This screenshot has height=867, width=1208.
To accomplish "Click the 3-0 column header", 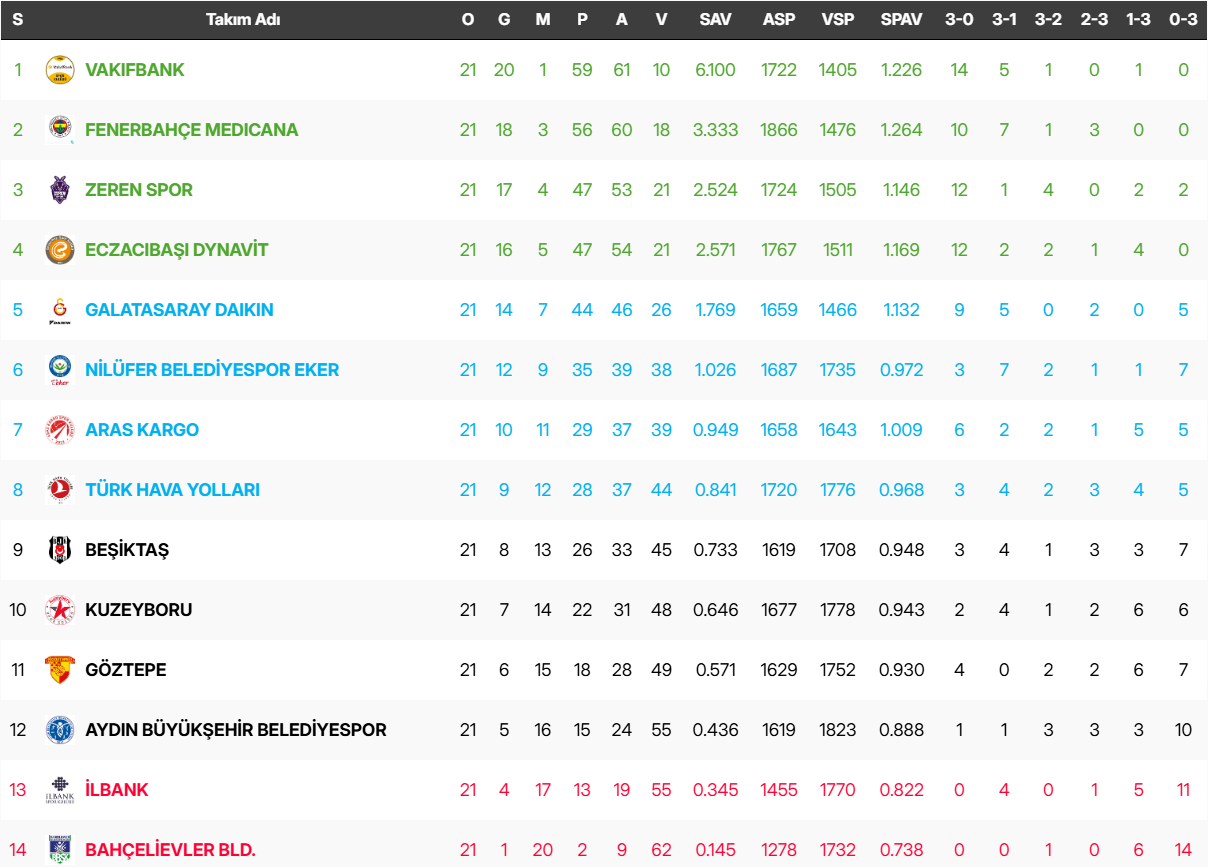I will (x=960, y=20).
